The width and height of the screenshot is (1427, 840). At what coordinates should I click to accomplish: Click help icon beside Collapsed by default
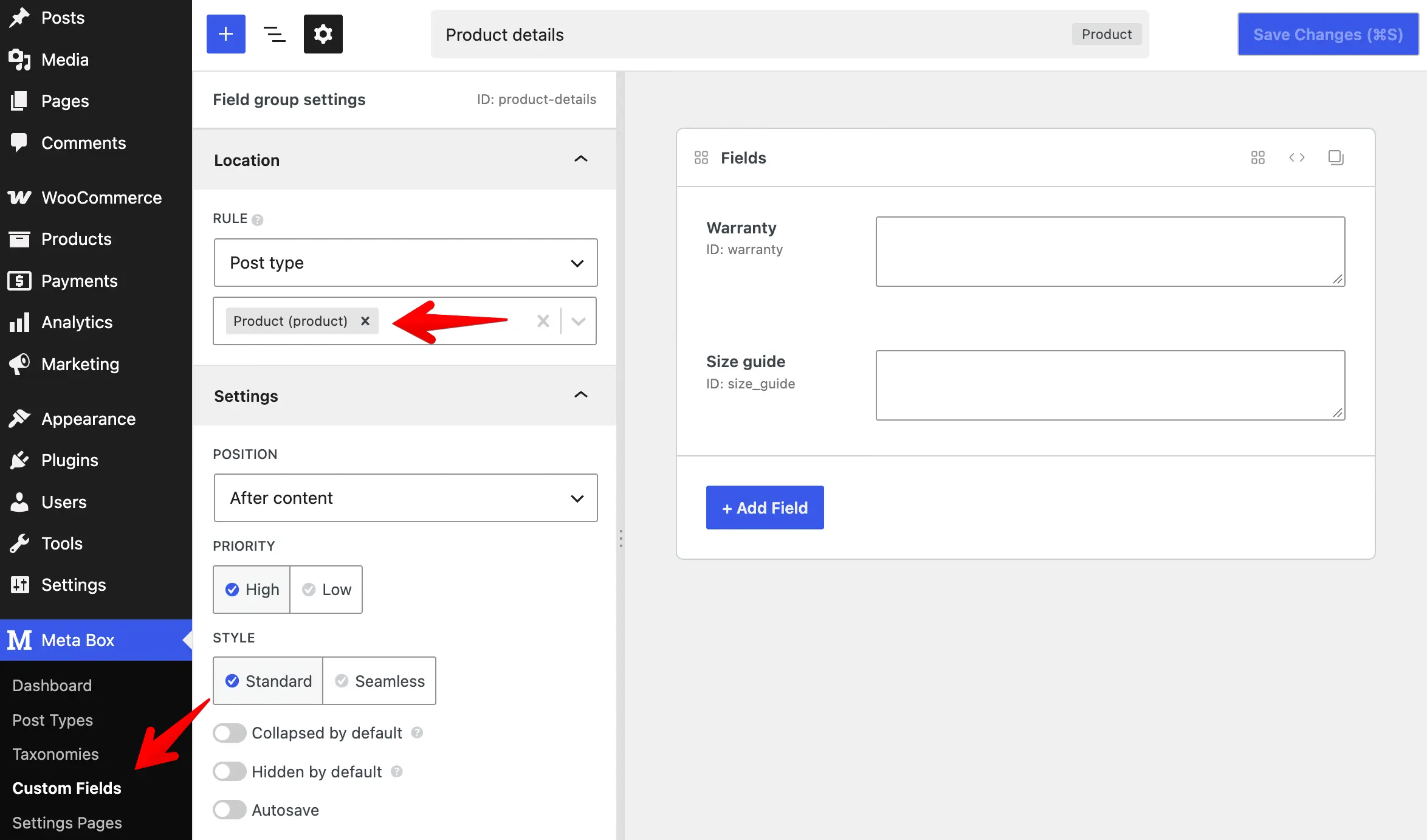point(417,732)
